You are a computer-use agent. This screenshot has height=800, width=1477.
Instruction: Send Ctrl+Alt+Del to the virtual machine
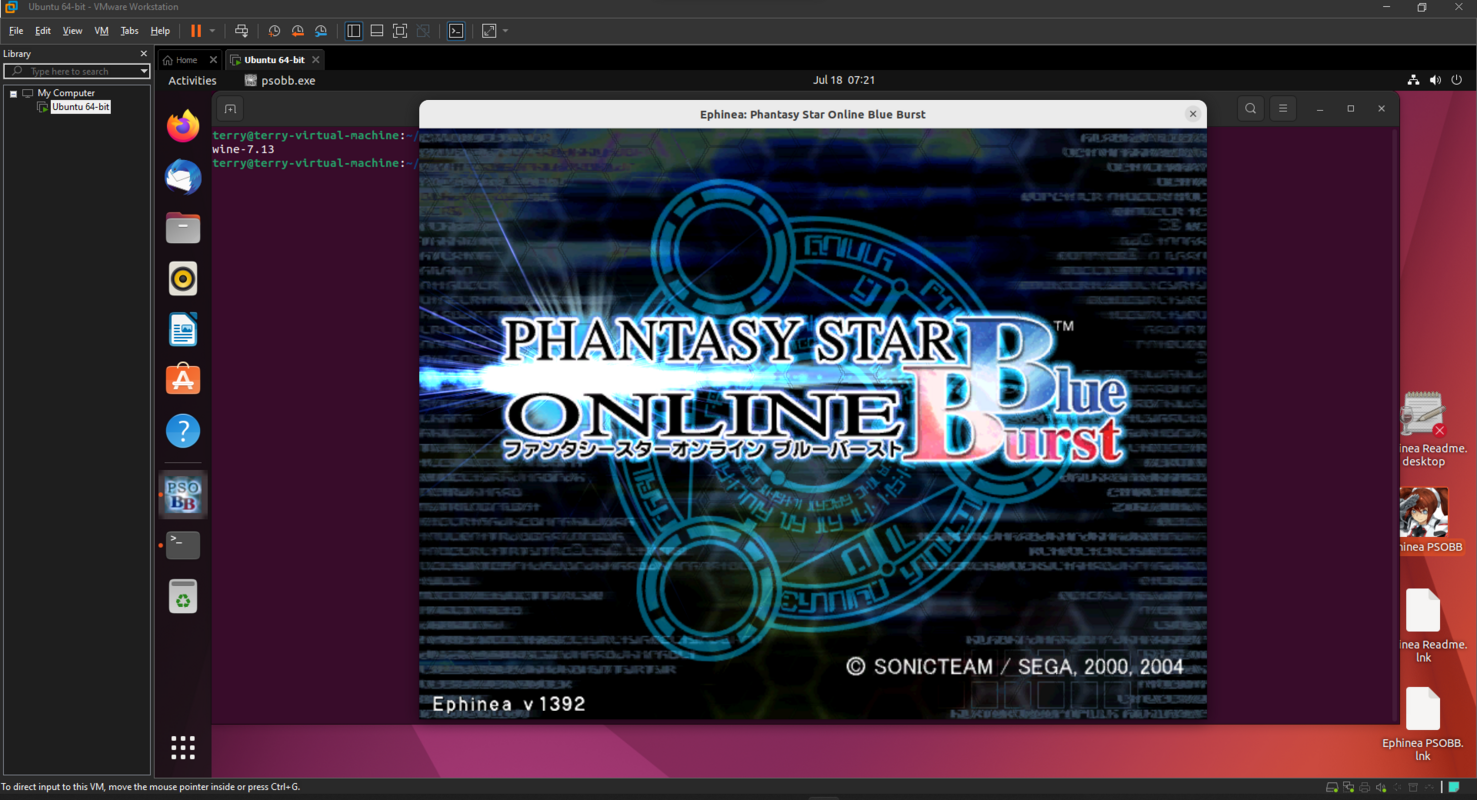241,31
